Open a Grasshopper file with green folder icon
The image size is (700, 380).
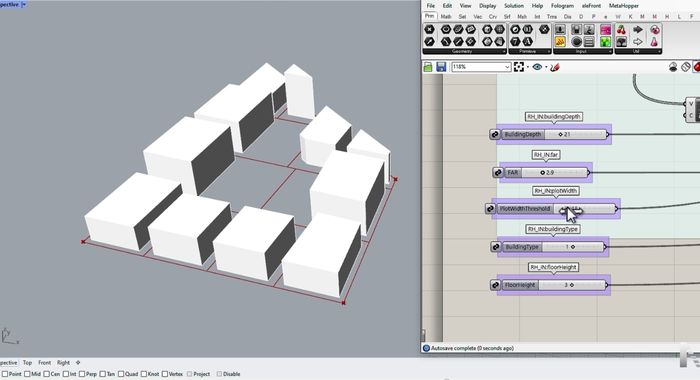tap(428, 67)
